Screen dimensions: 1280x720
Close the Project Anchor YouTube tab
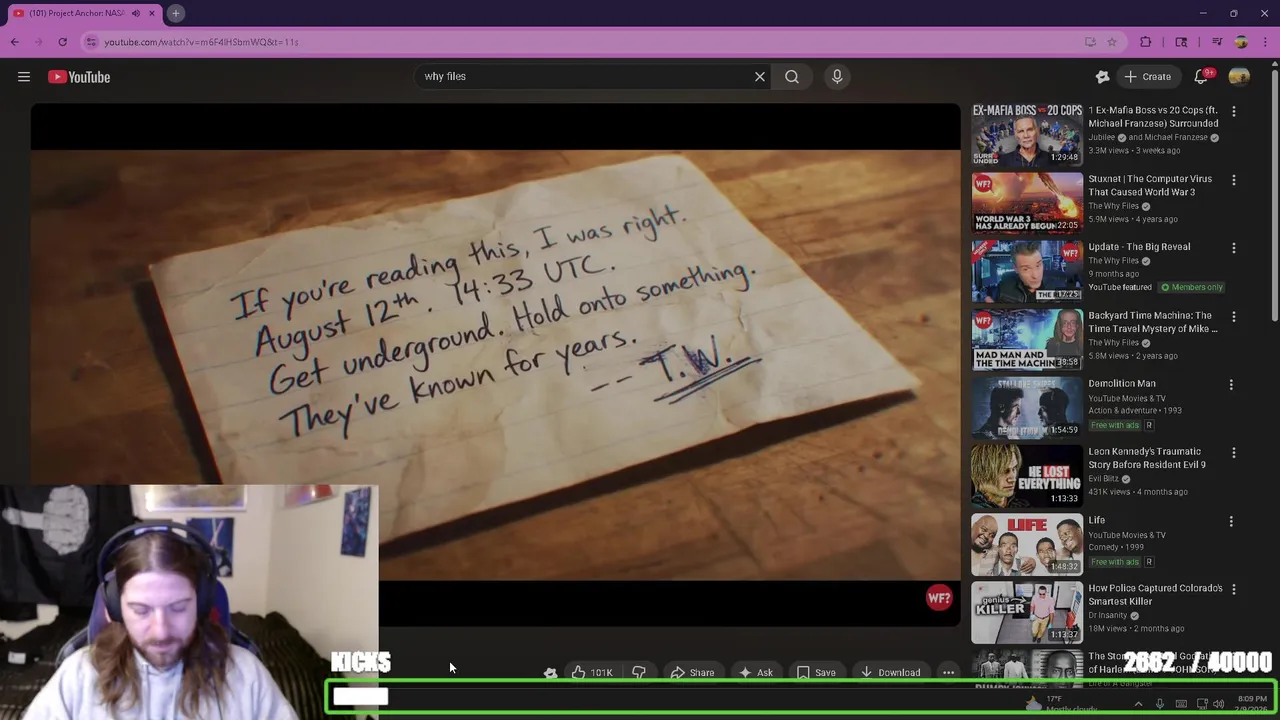[x=152, y=13]
